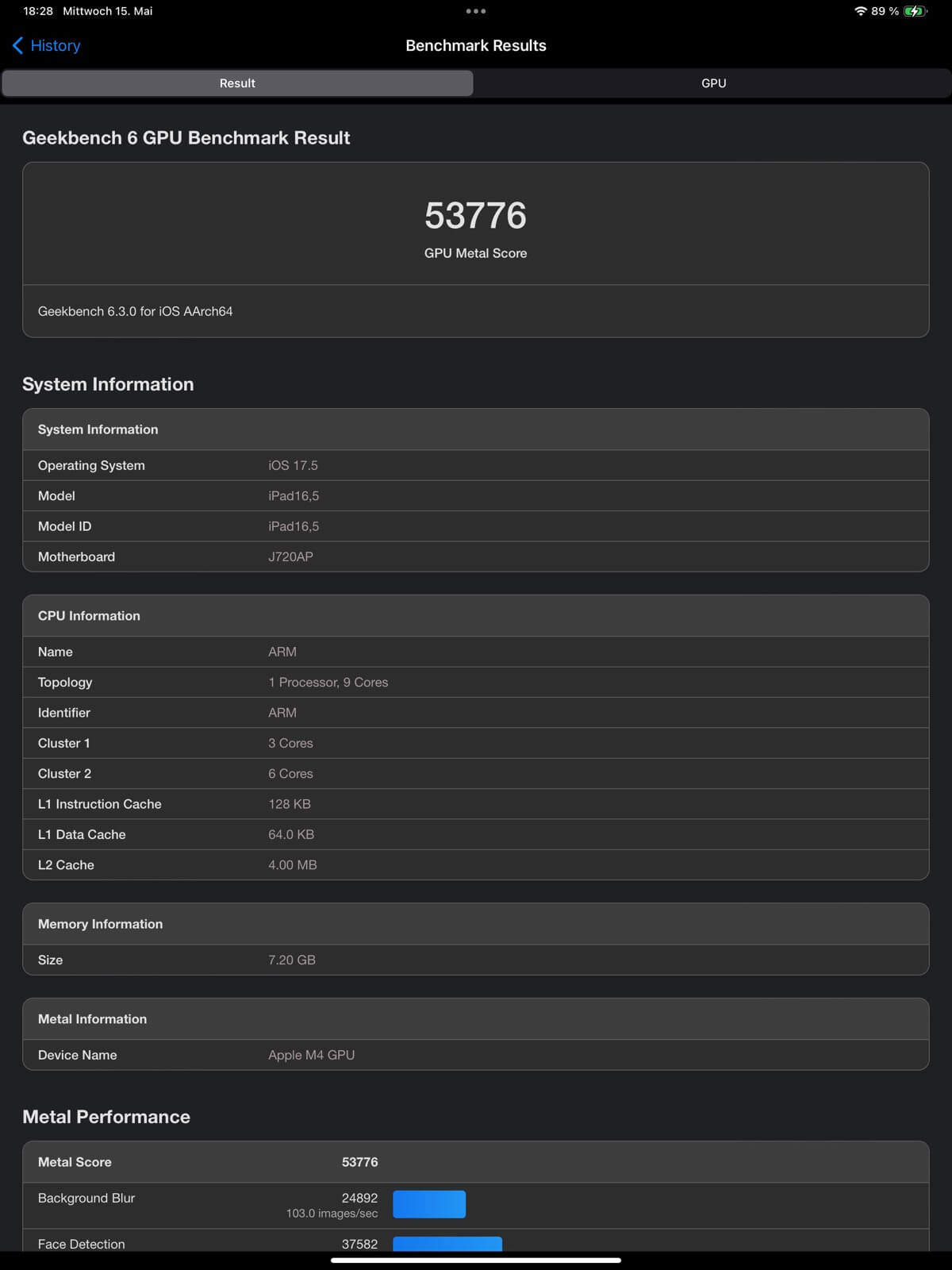Tap the Identifier row label

pos(64,713)
